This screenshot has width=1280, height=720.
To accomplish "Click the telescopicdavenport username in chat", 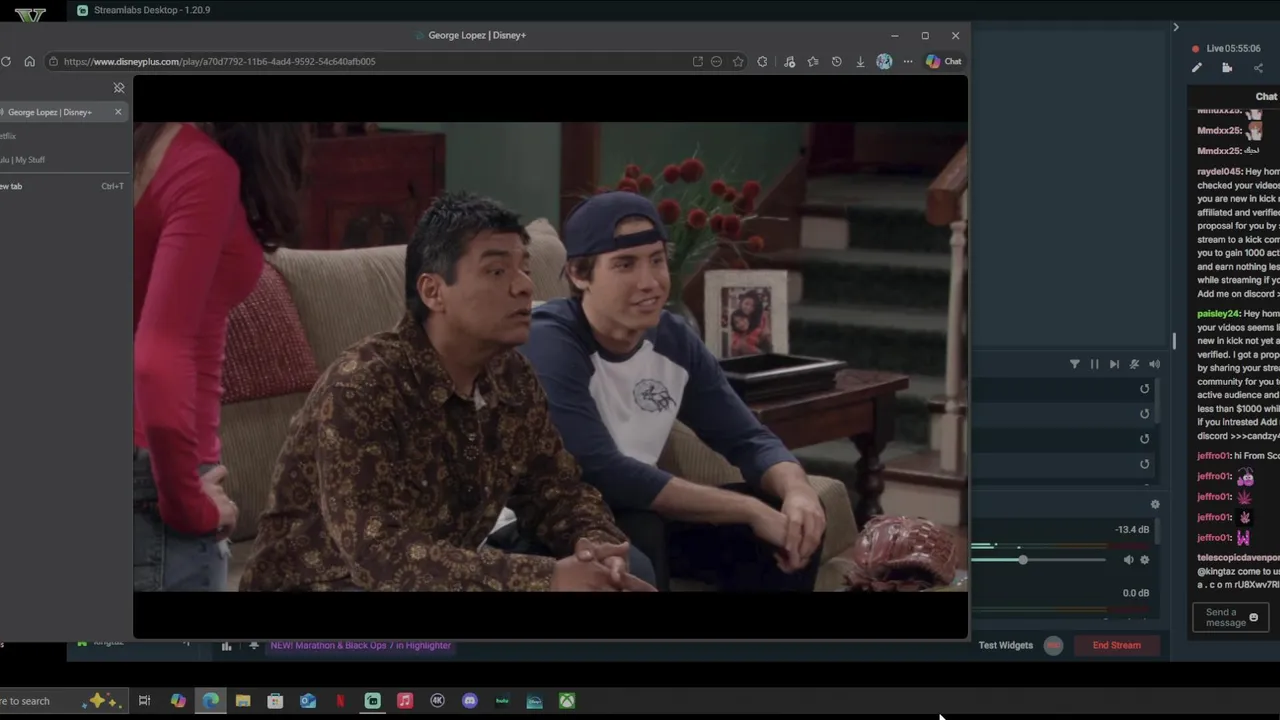I will (x=1238, y=558).
